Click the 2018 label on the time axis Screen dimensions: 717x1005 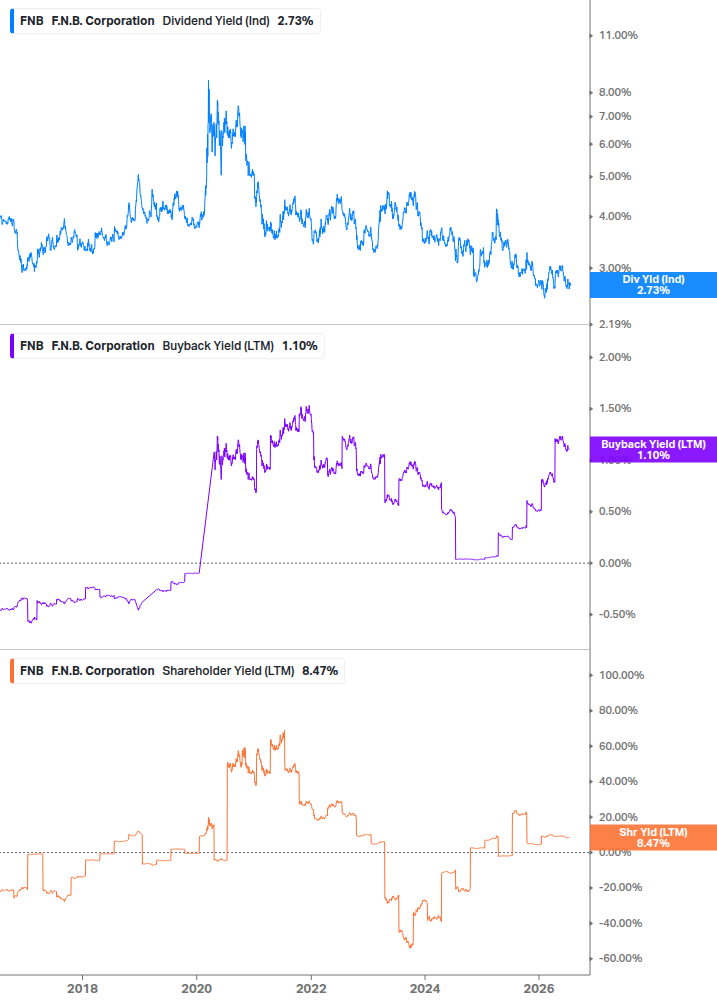click(x=83, y=989)
